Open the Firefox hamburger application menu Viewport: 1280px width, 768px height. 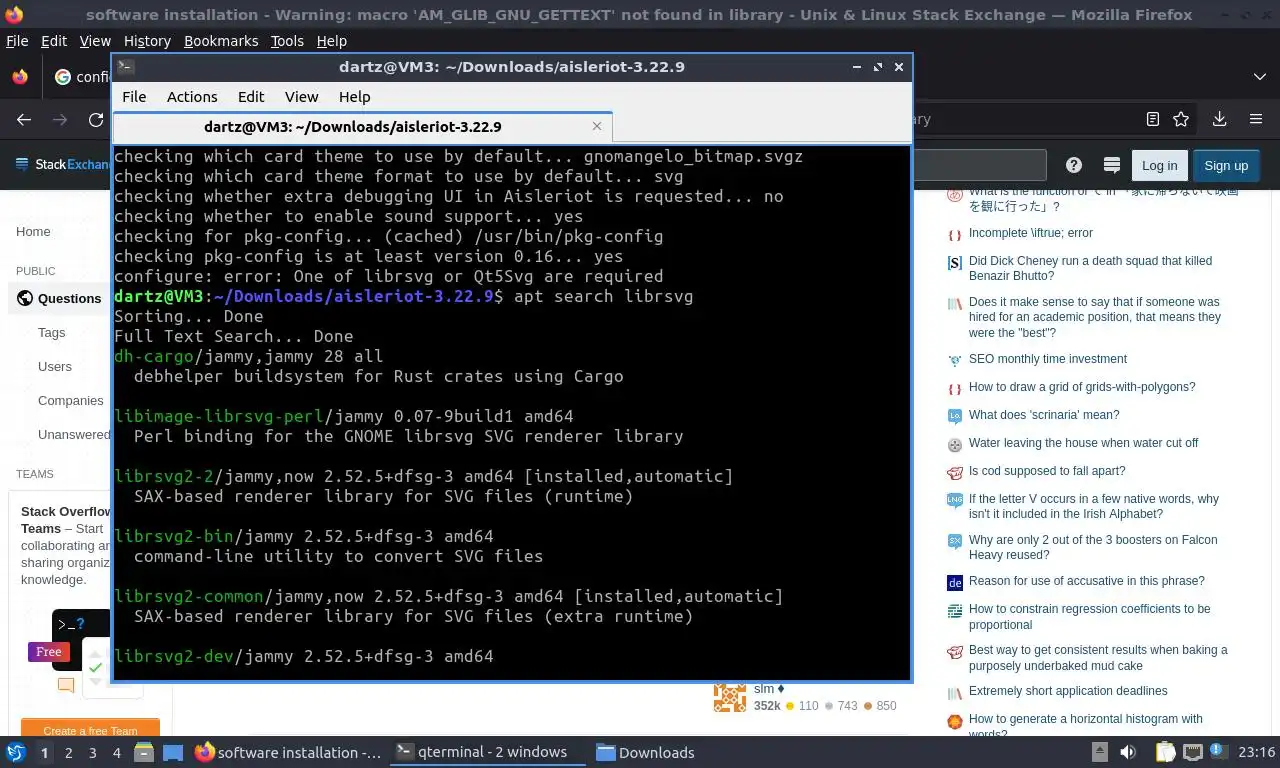[1256, 119]
